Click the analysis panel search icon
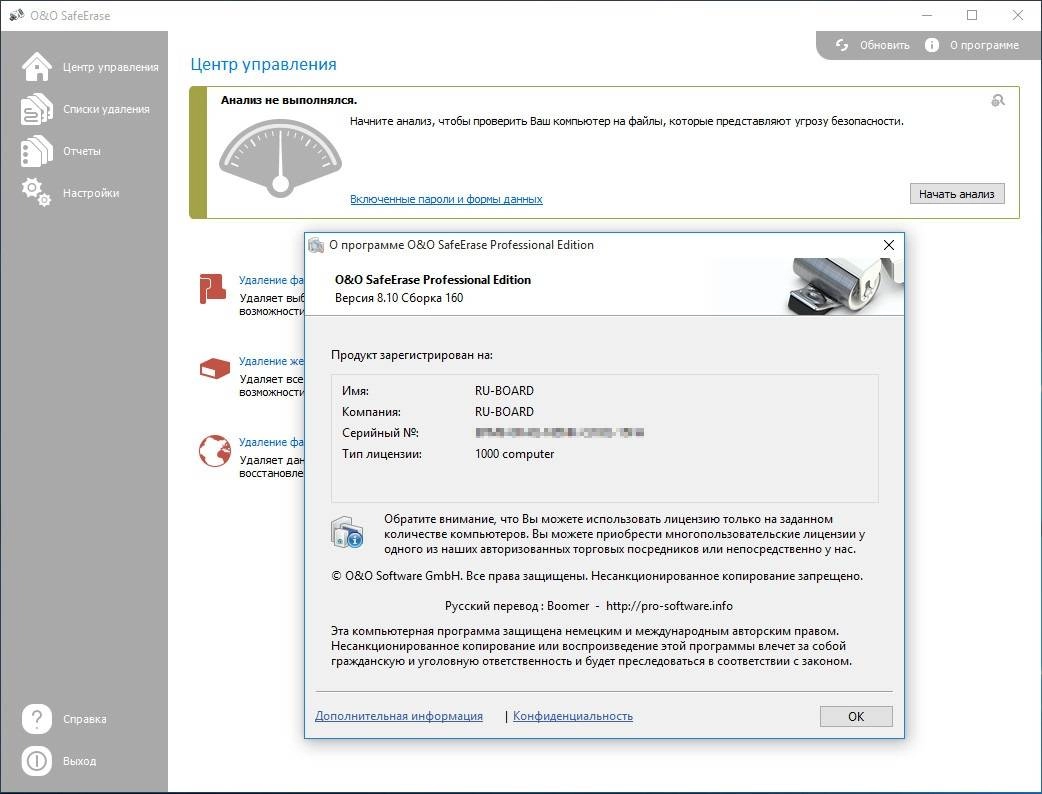Viewport: 1042px width, 794px height. pos(997,100)
